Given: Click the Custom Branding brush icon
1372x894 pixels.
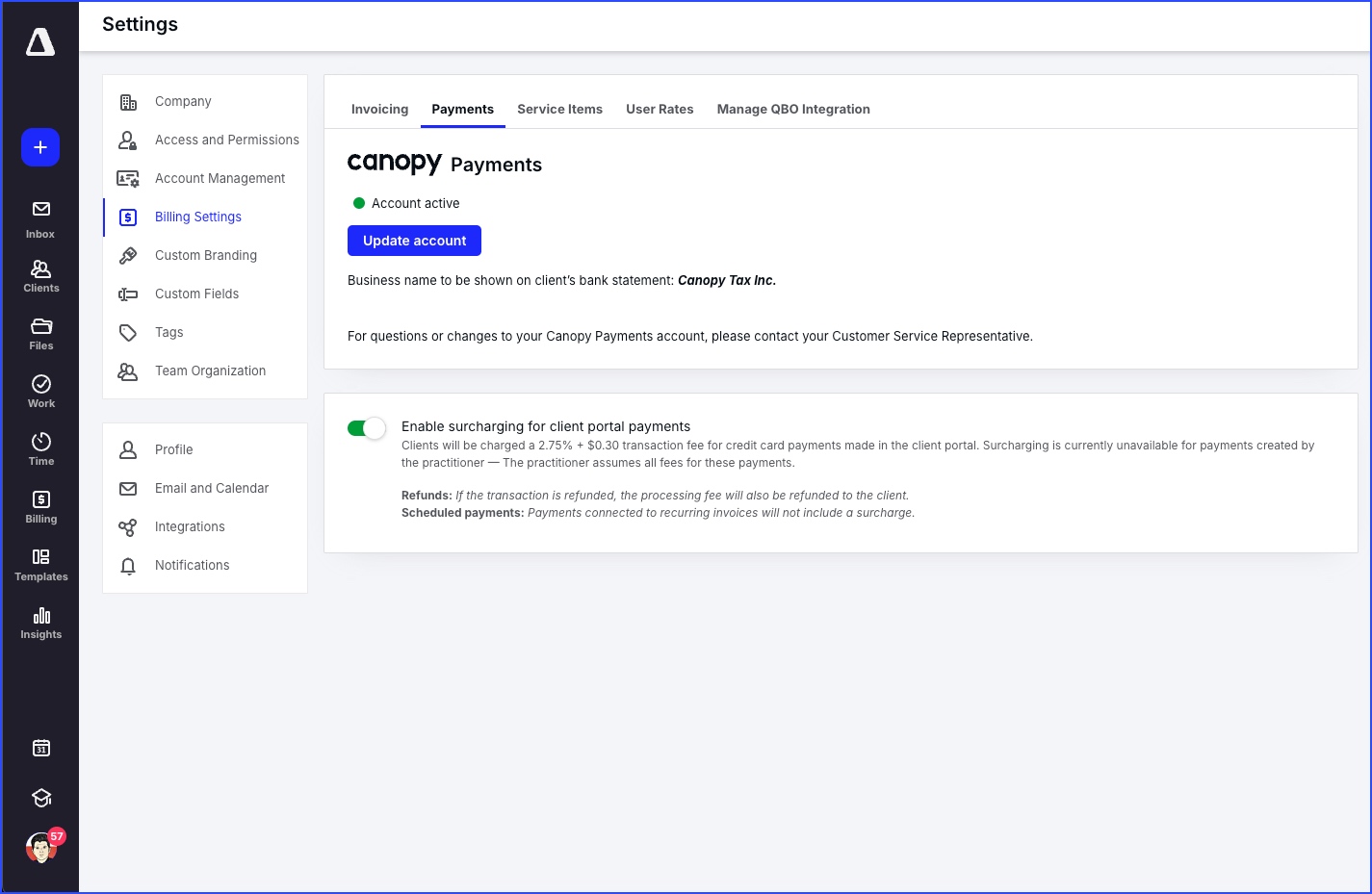Looking at the screenshot, I should coord(128,256).
